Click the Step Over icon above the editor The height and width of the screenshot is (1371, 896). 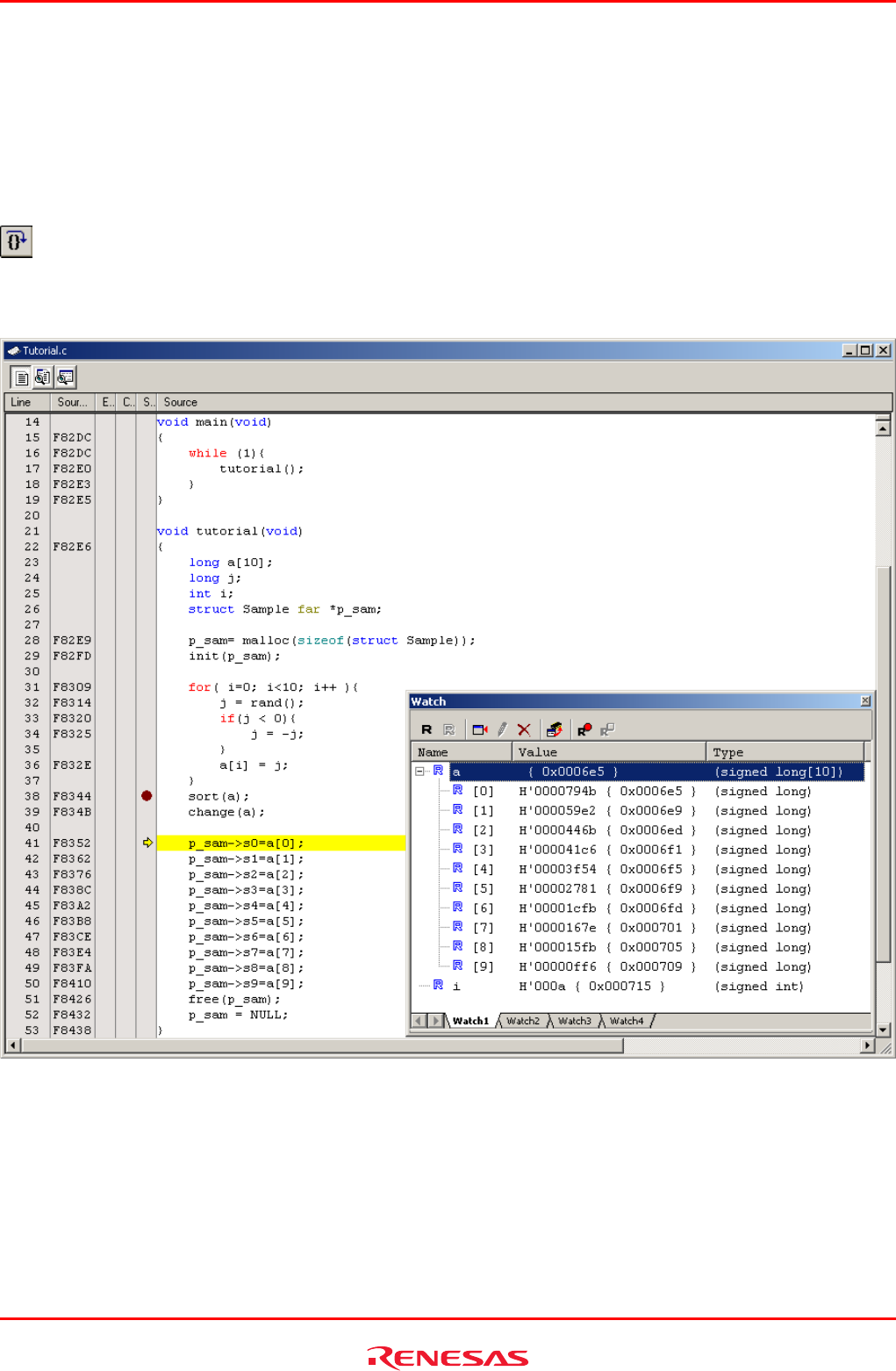(16, 241)
